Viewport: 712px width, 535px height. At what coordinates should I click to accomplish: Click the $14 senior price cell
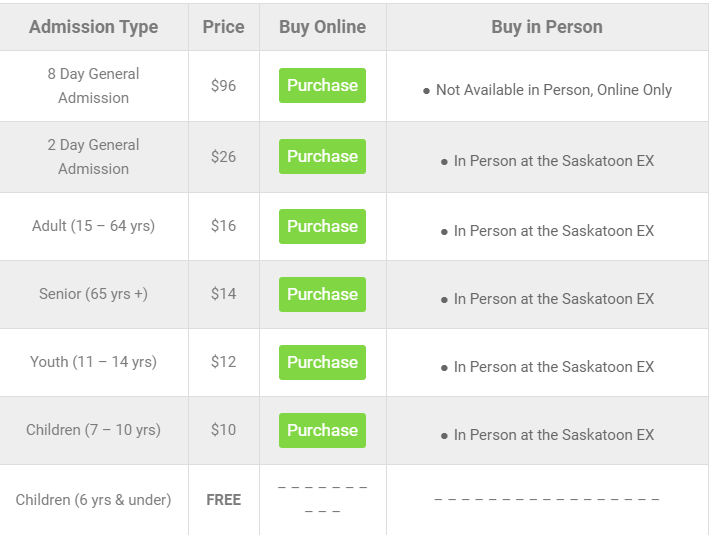tap(223, 294)
